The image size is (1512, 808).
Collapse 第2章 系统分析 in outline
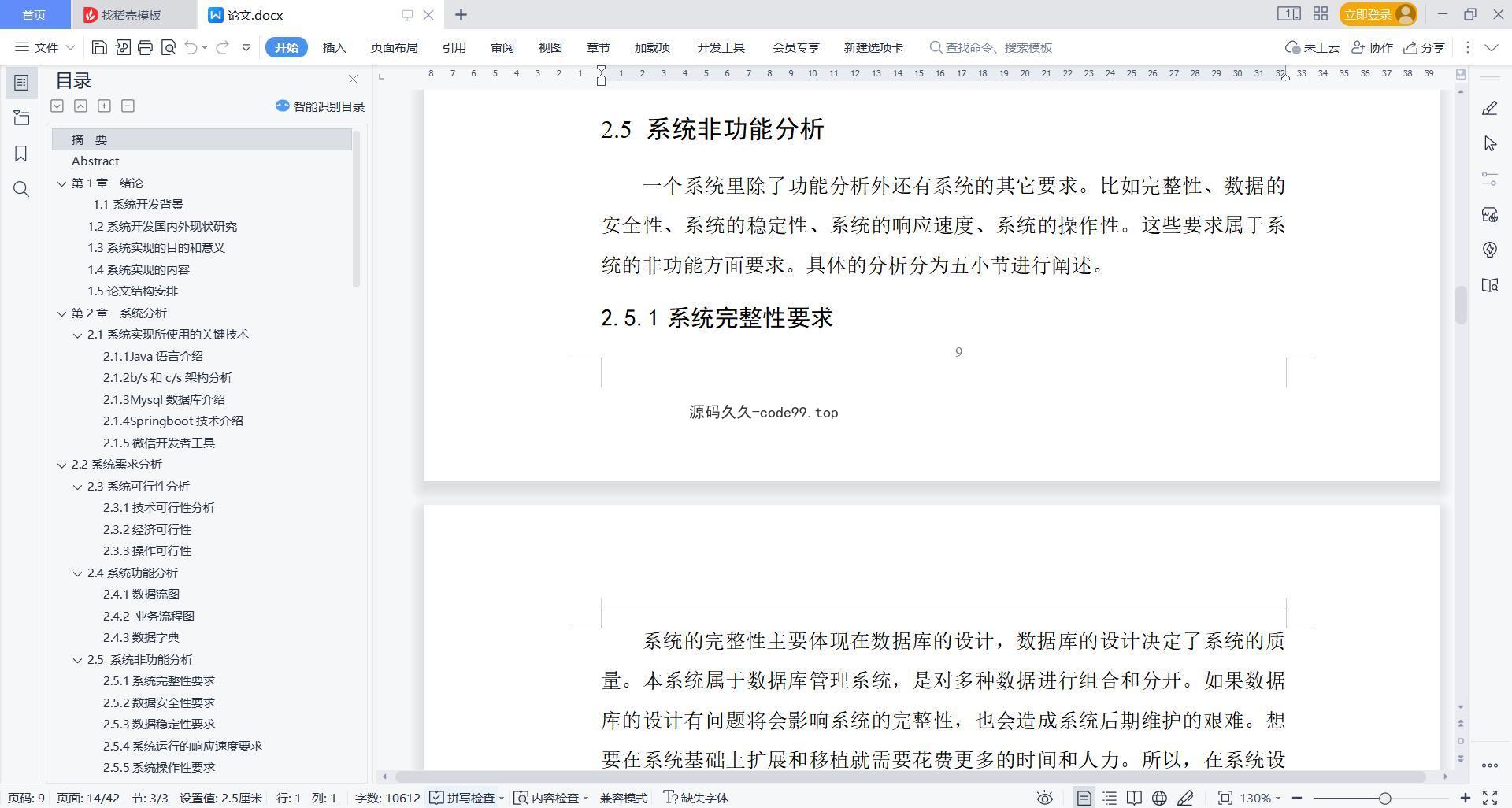[61, 313]
